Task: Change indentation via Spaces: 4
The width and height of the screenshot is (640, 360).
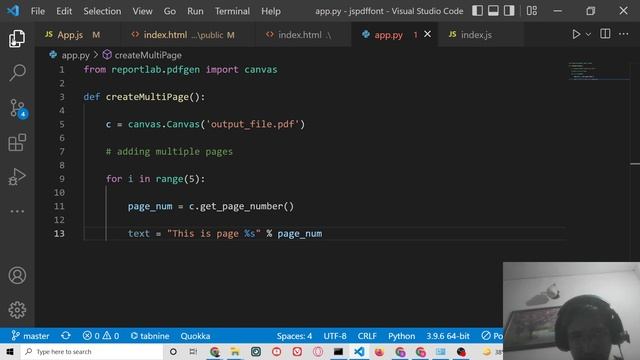Action: (x=294, y=336)
